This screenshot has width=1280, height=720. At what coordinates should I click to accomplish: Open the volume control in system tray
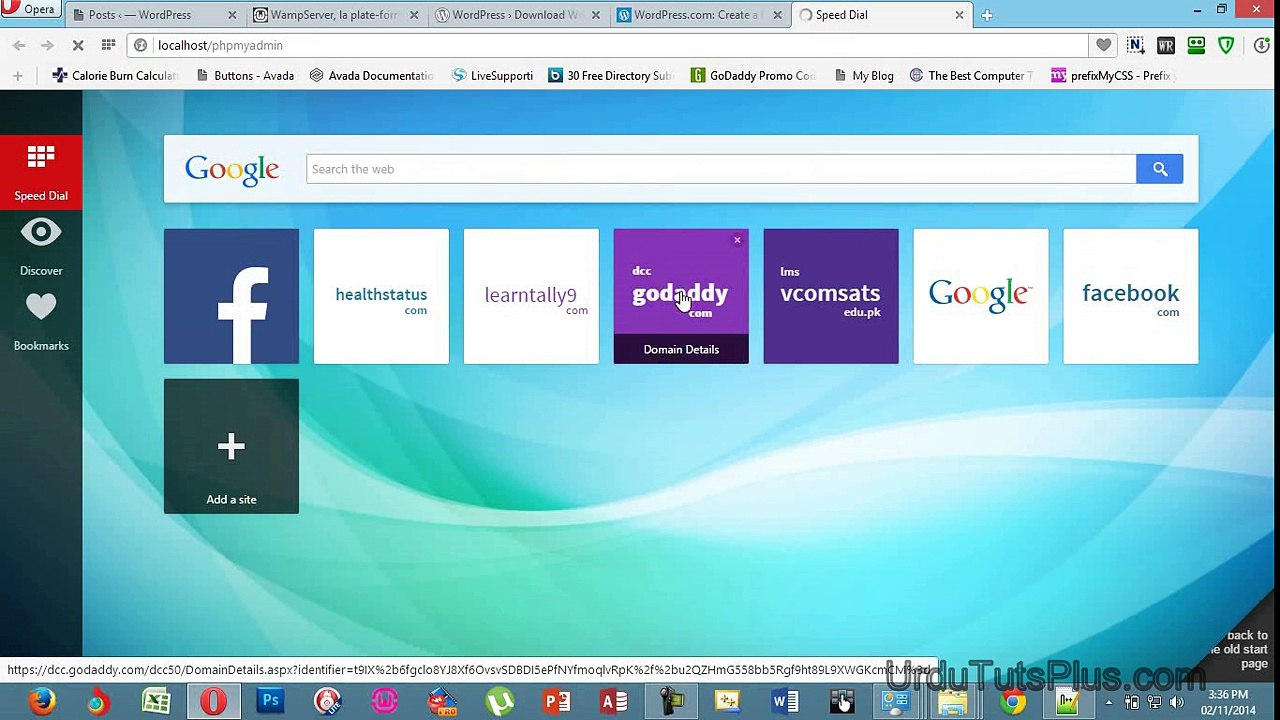pyautogui.click(x=1177, y=702)
